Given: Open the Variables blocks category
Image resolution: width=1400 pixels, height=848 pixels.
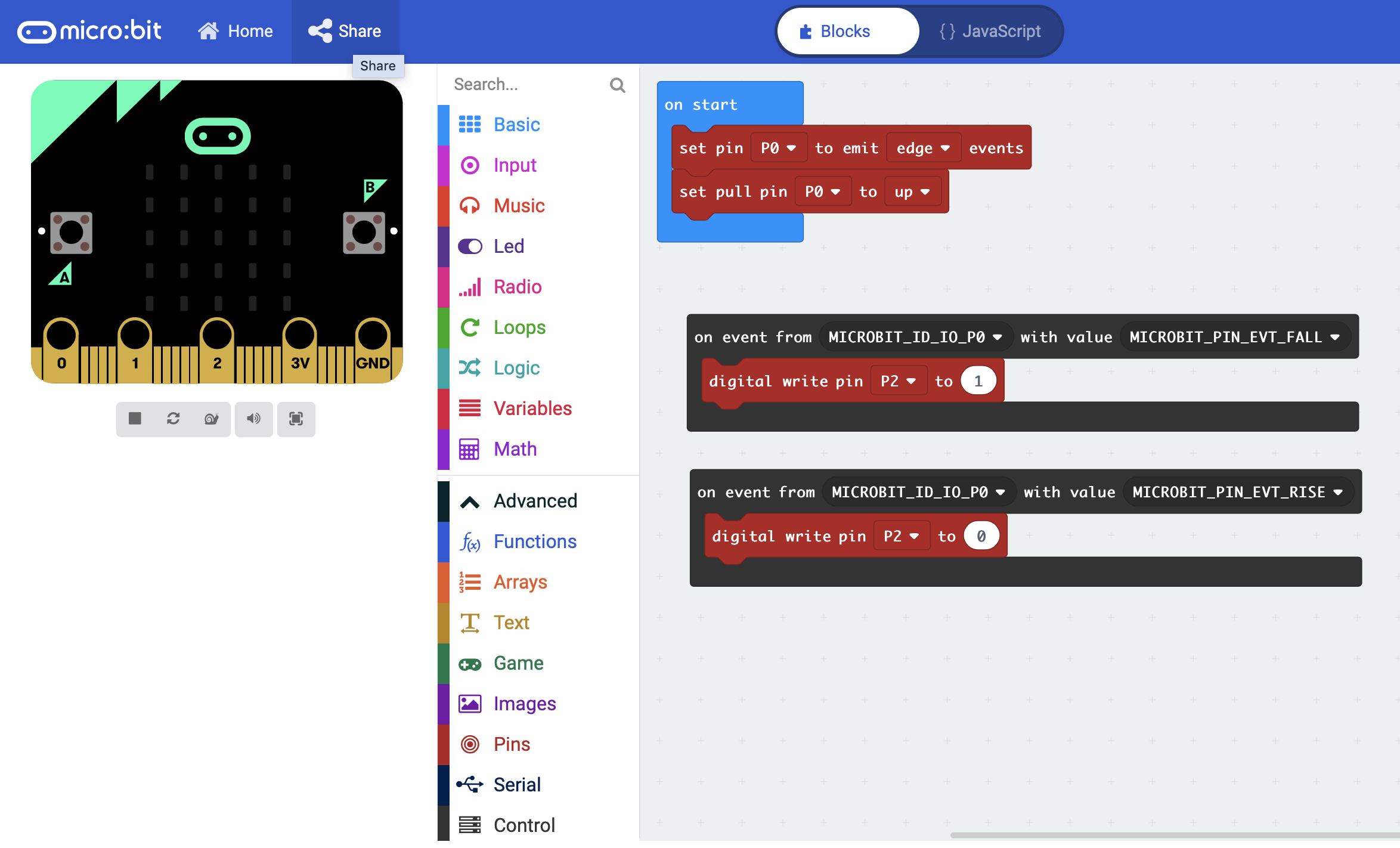Looking at the screenshot, I should click(532, 408).
